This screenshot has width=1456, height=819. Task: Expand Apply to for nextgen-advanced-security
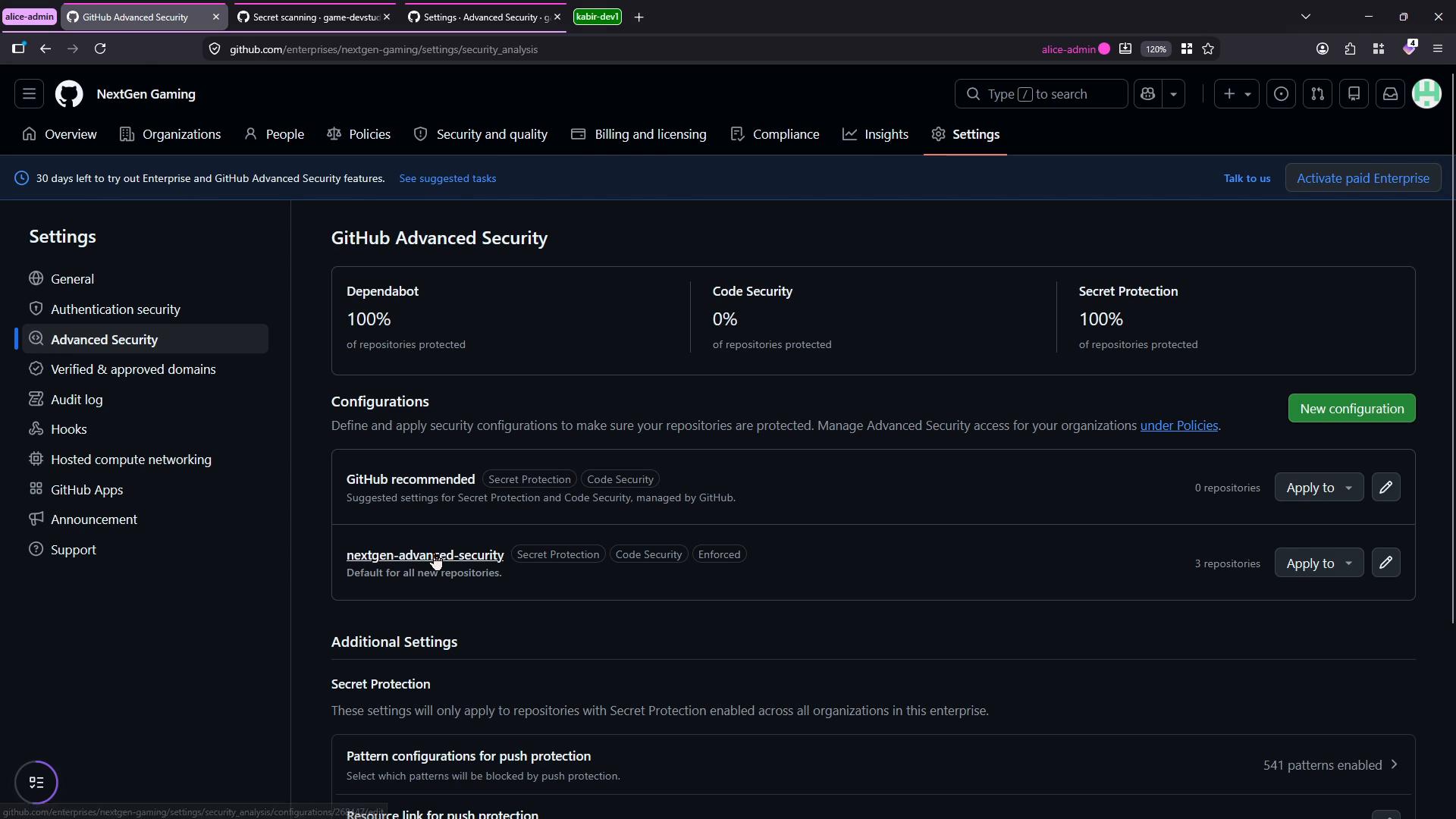coord(1319,563)
